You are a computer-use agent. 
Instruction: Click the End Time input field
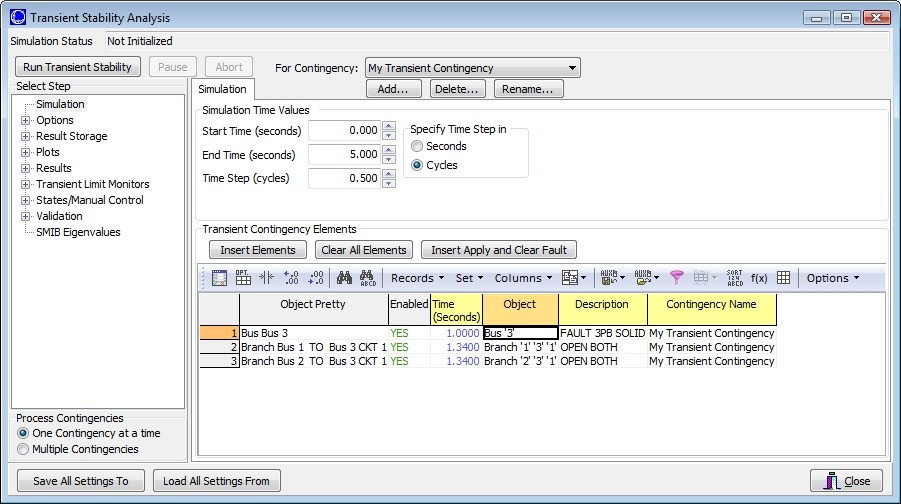[x=344, y=155]
